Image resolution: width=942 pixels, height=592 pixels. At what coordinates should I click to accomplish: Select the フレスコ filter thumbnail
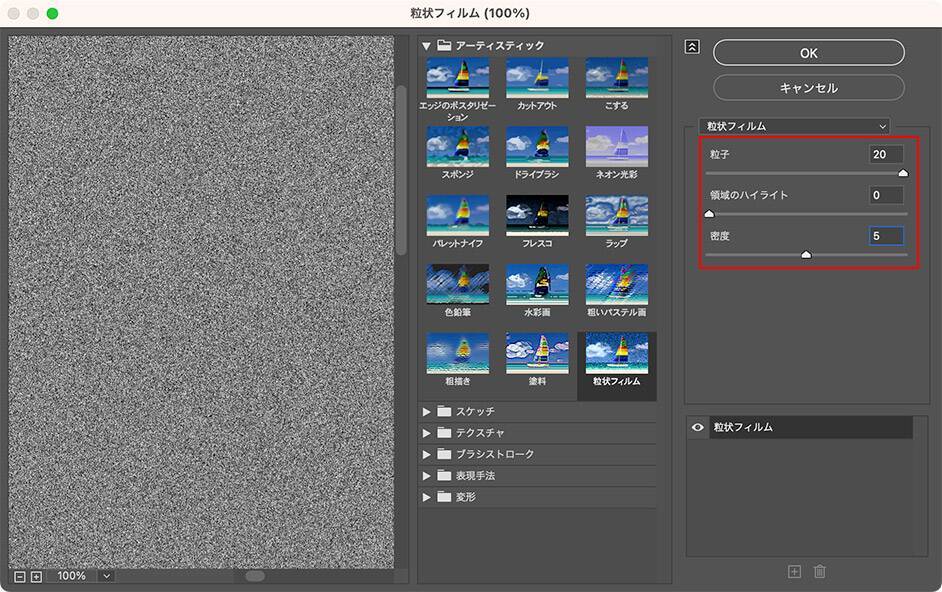pos(537,215)
